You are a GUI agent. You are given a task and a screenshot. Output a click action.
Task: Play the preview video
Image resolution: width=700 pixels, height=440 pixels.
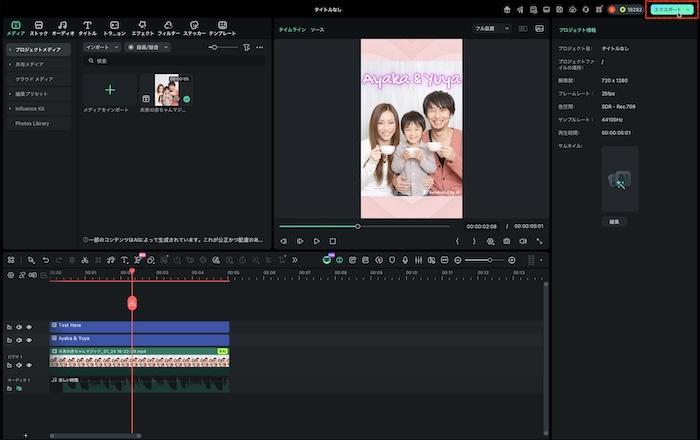tap(317, 241)
